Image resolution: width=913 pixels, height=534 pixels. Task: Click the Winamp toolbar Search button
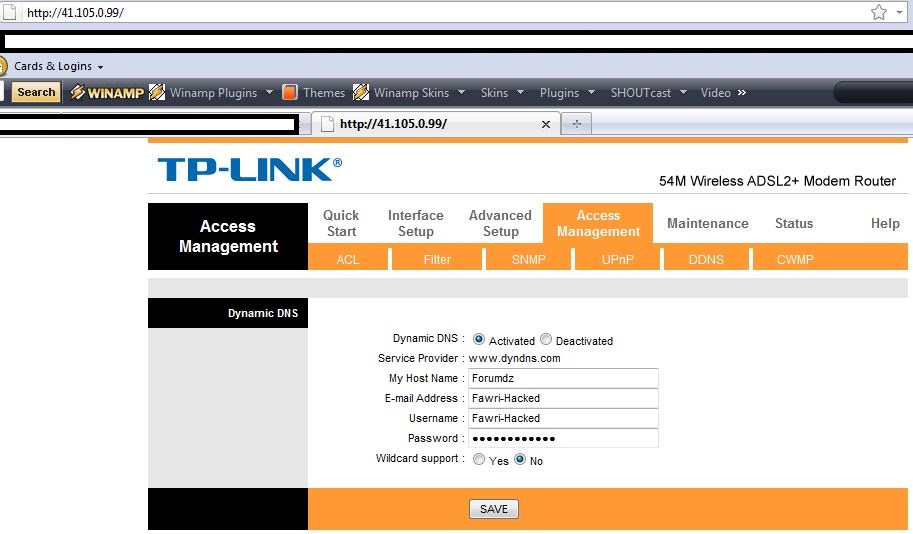coord(36,92)
